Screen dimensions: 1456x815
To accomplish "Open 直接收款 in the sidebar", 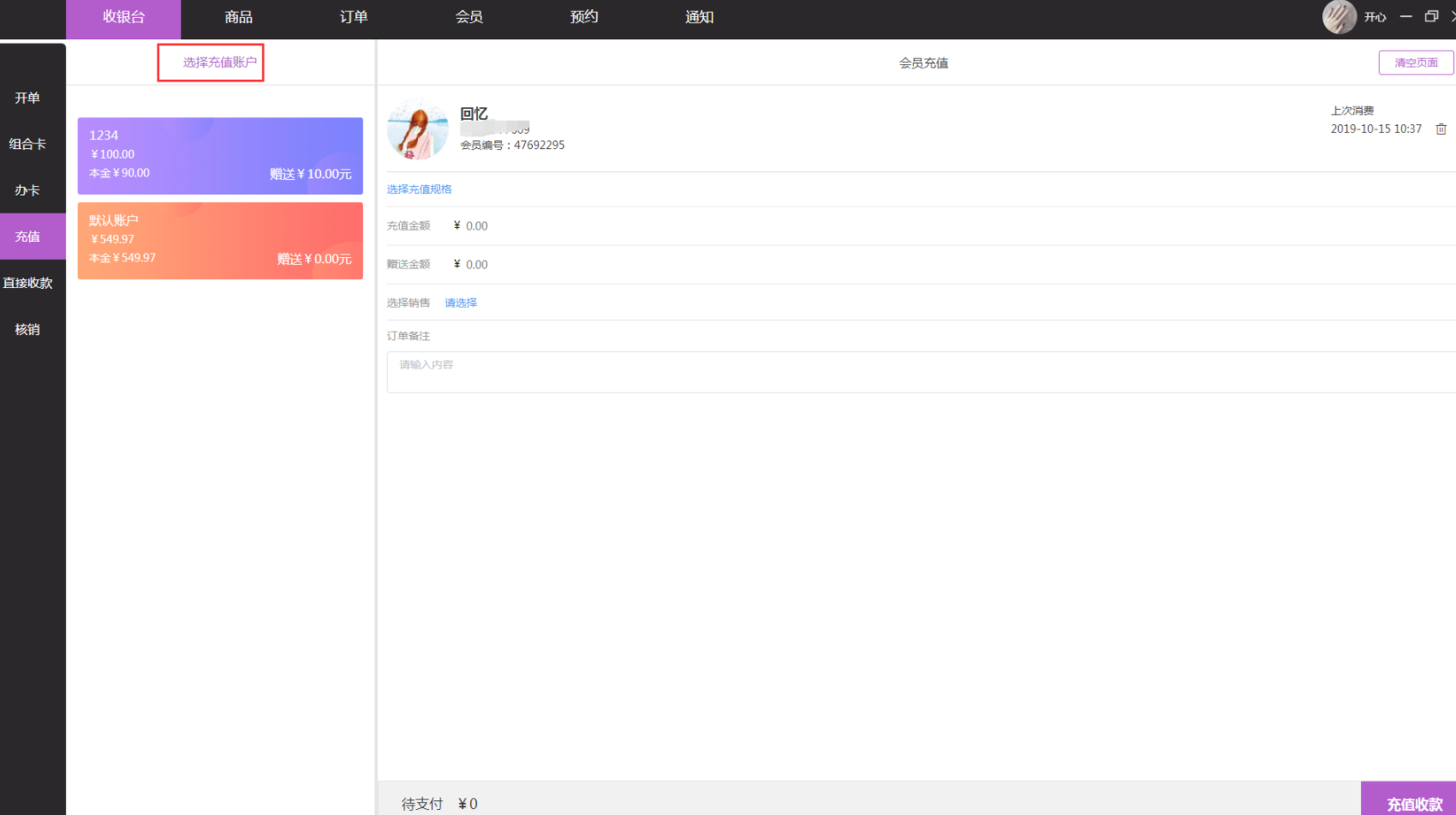I will (x=27, y=283).
